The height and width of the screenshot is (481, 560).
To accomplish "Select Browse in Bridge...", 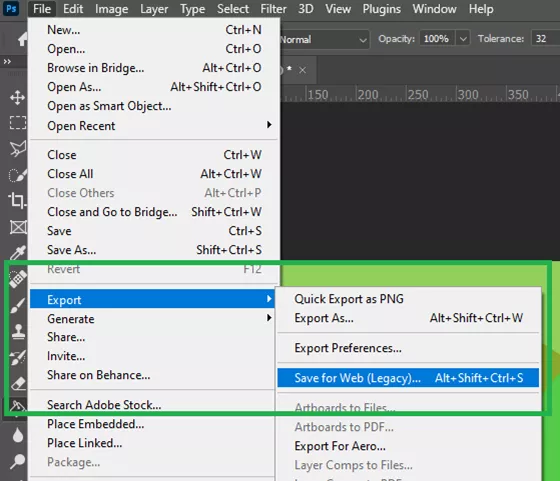I will [154, 67].
